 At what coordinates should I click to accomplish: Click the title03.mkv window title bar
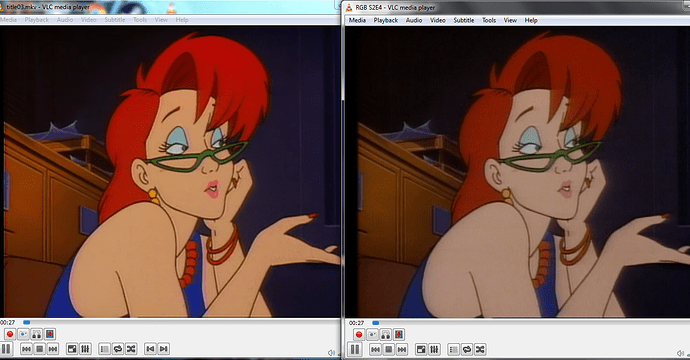coord(170,7)
